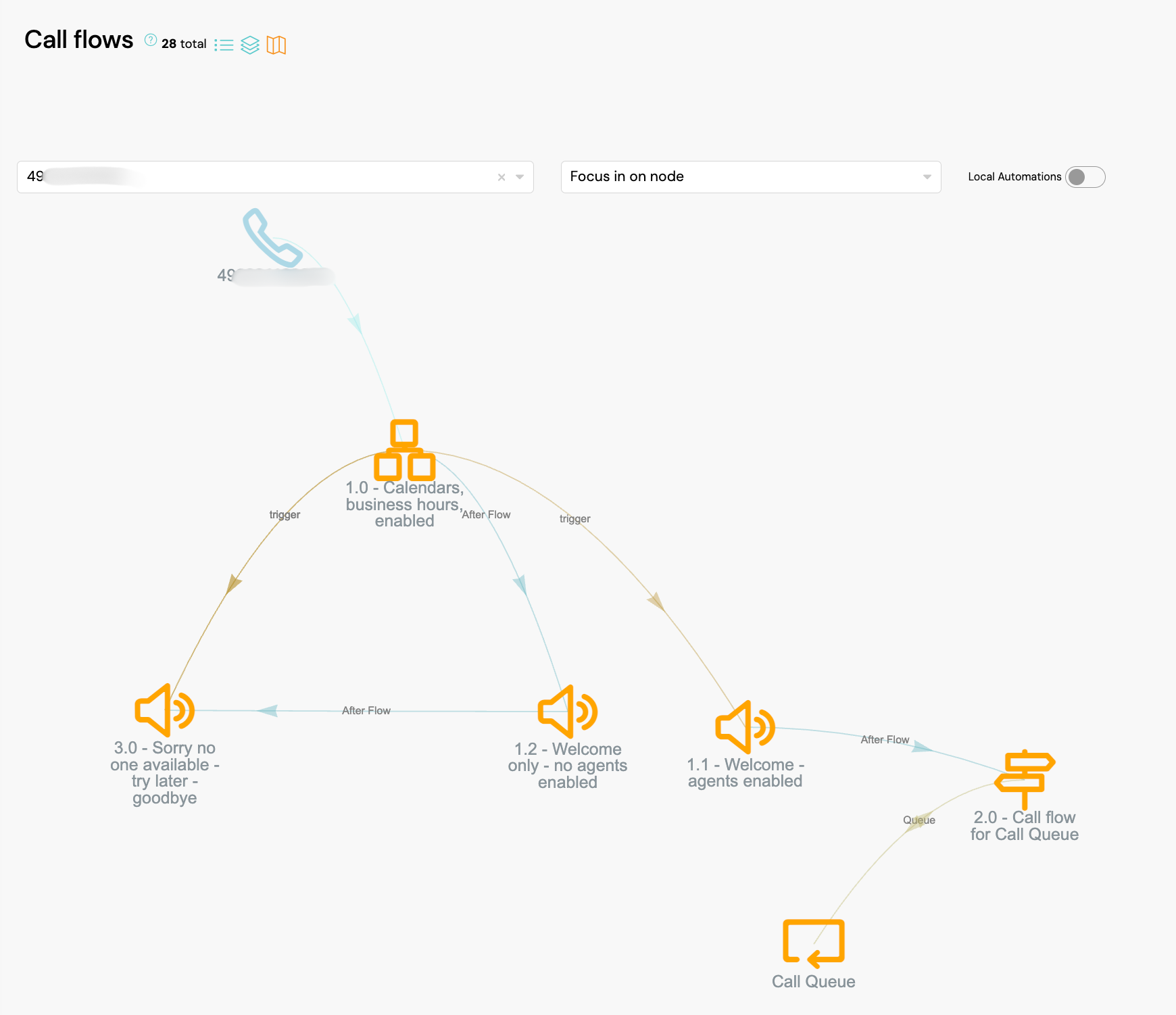Select the 1.0 Calendars business hours node
Viewport: 1176px width, 1015px height.
[x=404, y=450]
